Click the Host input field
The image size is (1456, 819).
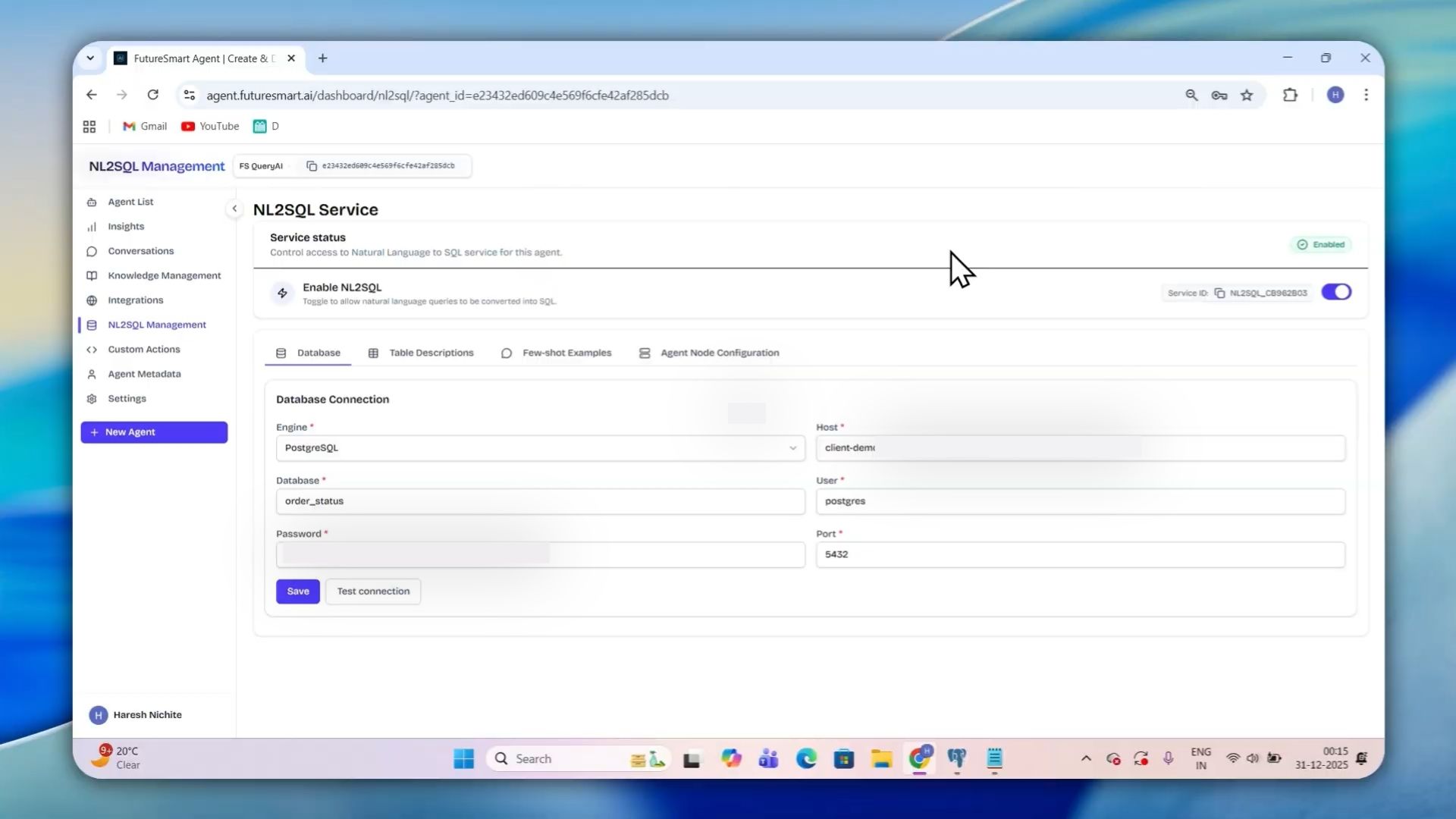pyautogui.click(x=1080, y=448)
